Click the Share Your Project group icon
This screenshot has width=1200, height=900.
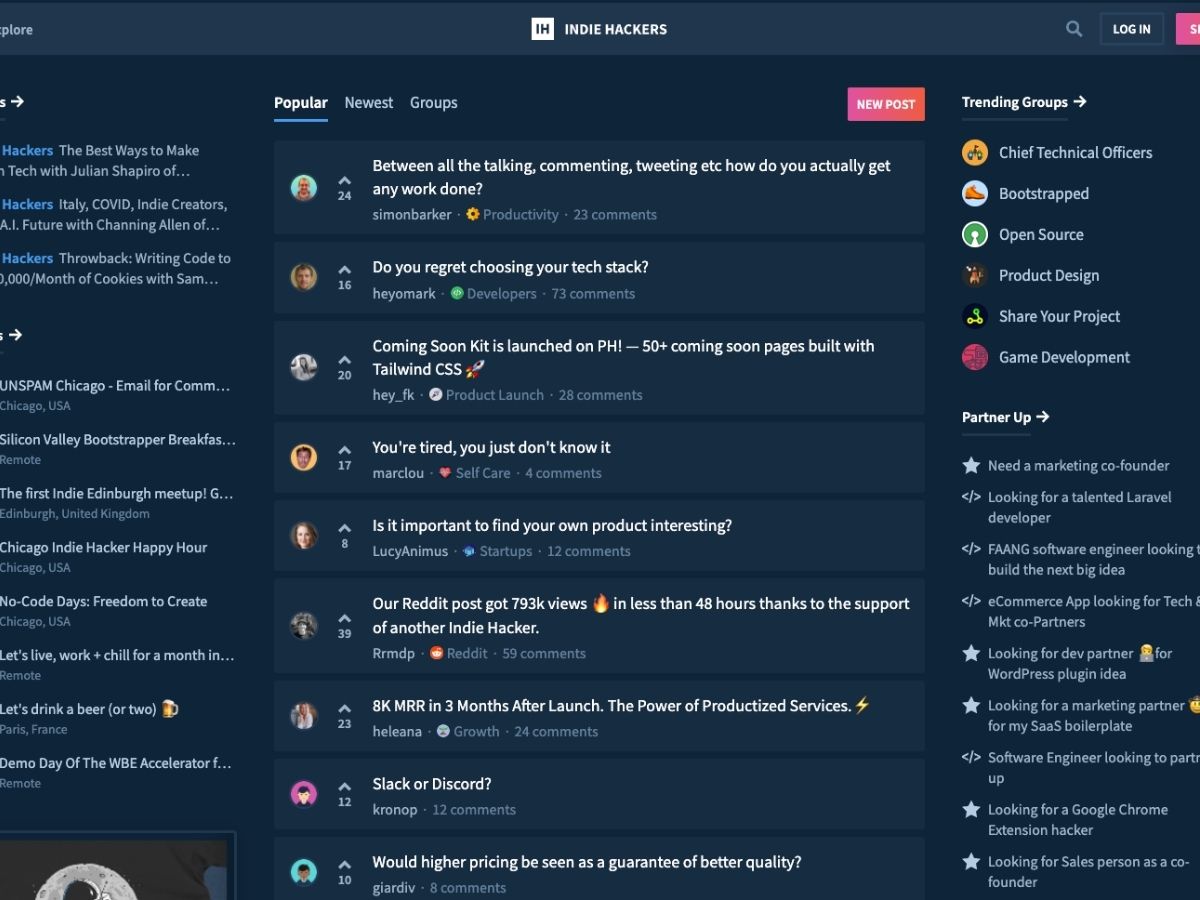click(x=975, y=317)
